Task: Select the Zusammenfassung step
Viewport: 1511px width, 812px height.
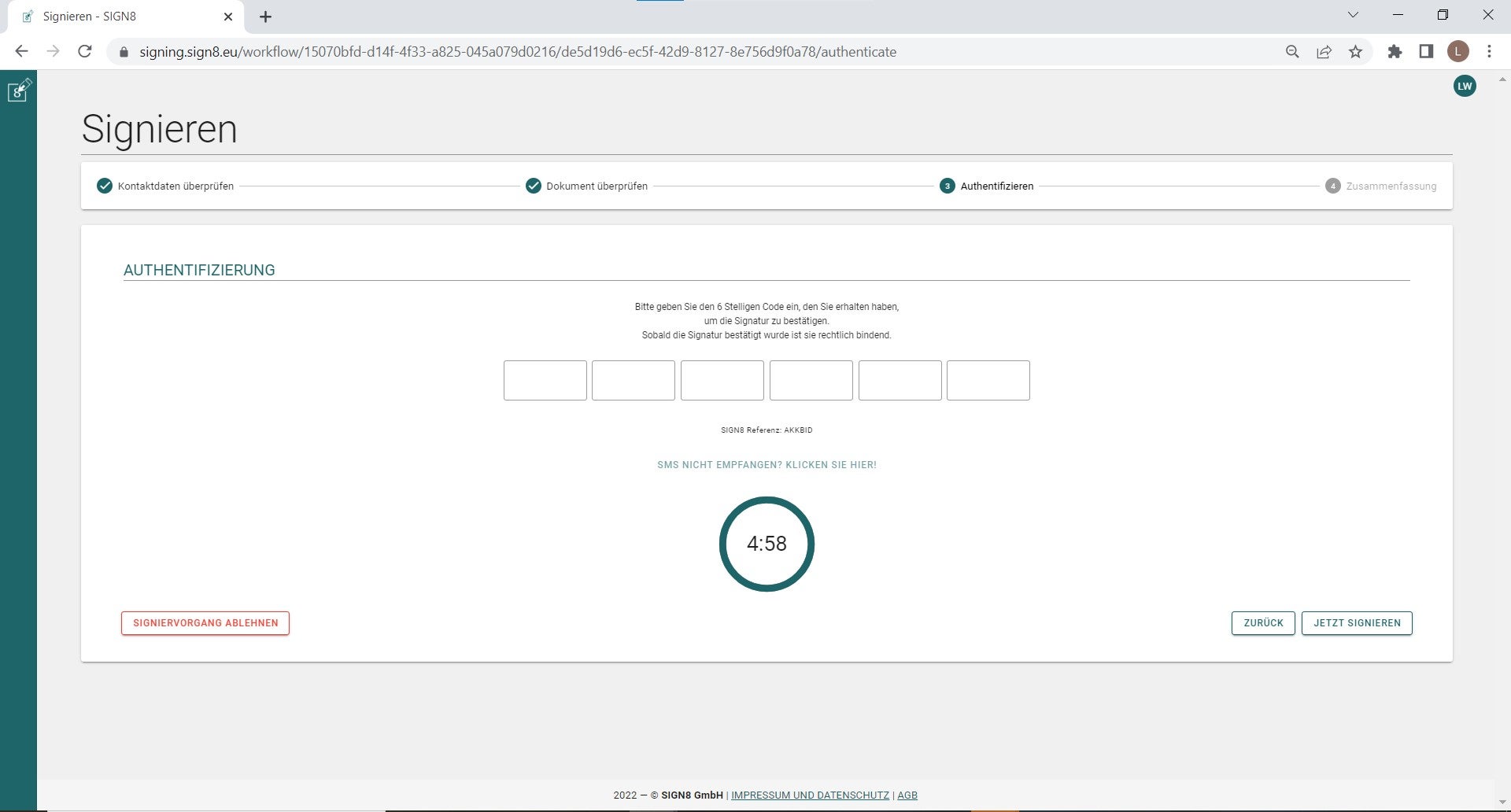Action: [1381, 186]
